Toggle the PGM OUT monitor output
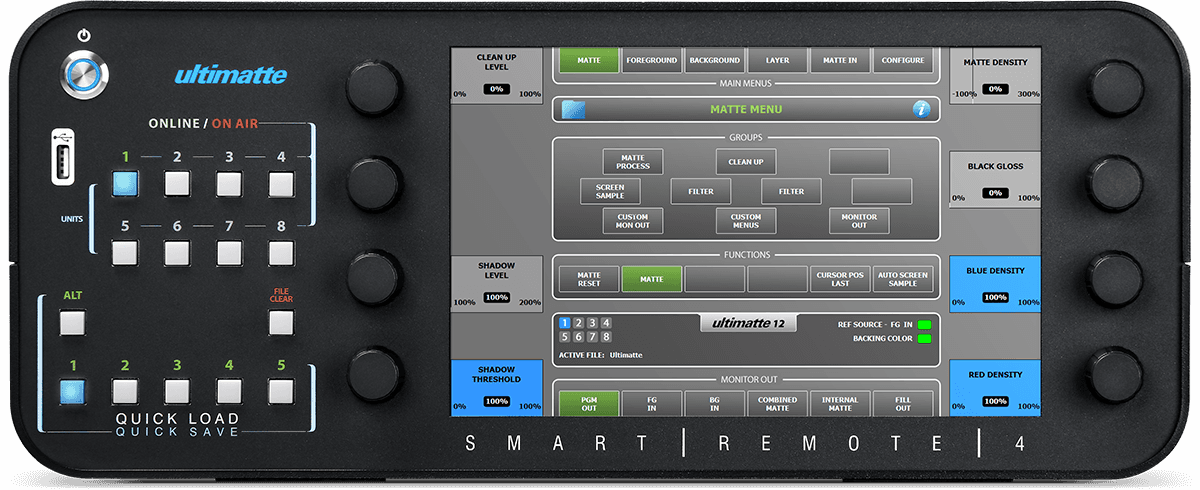1200x490 pixels. point(589,403)
